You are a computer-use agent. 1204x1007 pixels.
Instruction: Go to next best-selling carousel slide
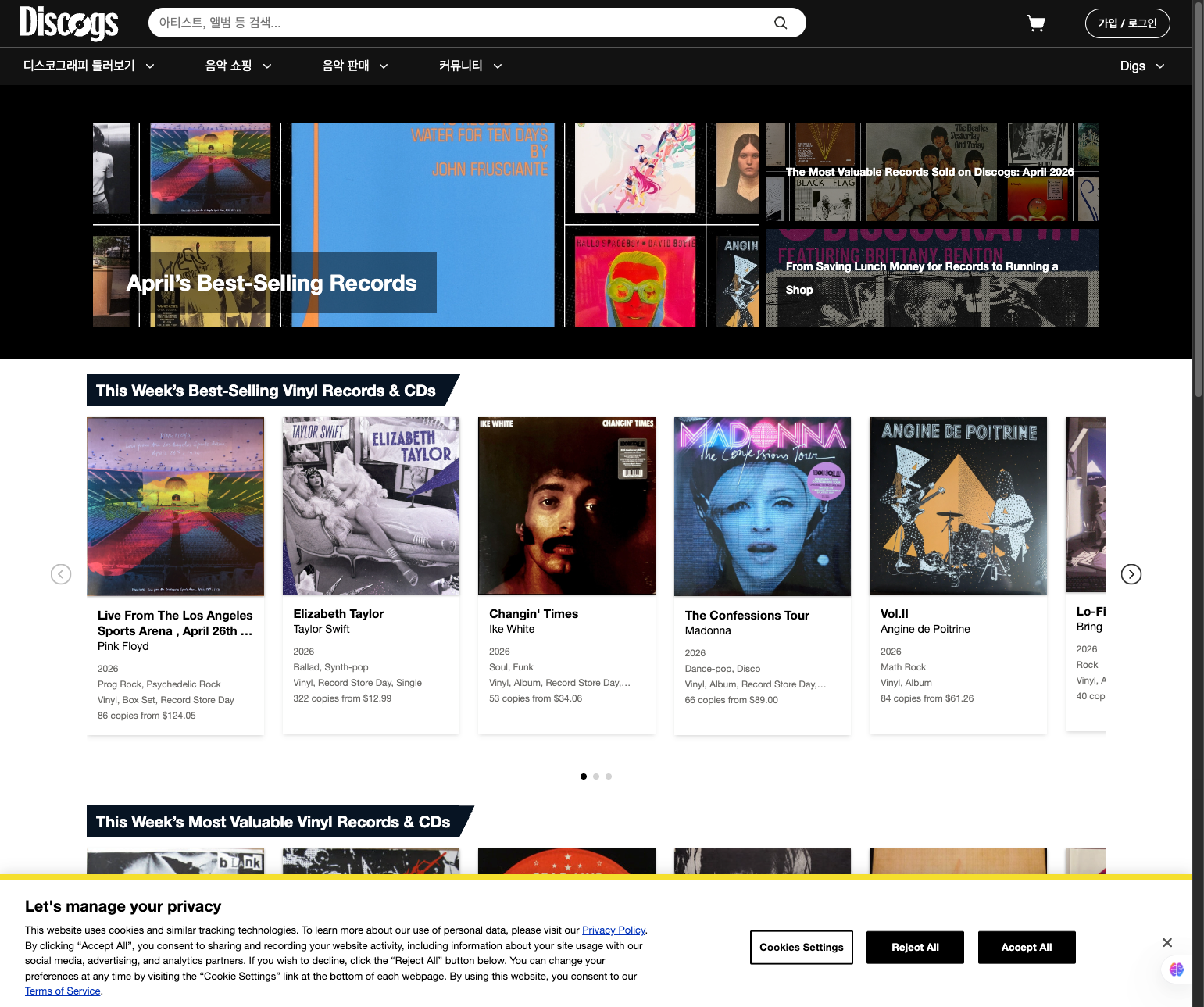[1131, 574]
